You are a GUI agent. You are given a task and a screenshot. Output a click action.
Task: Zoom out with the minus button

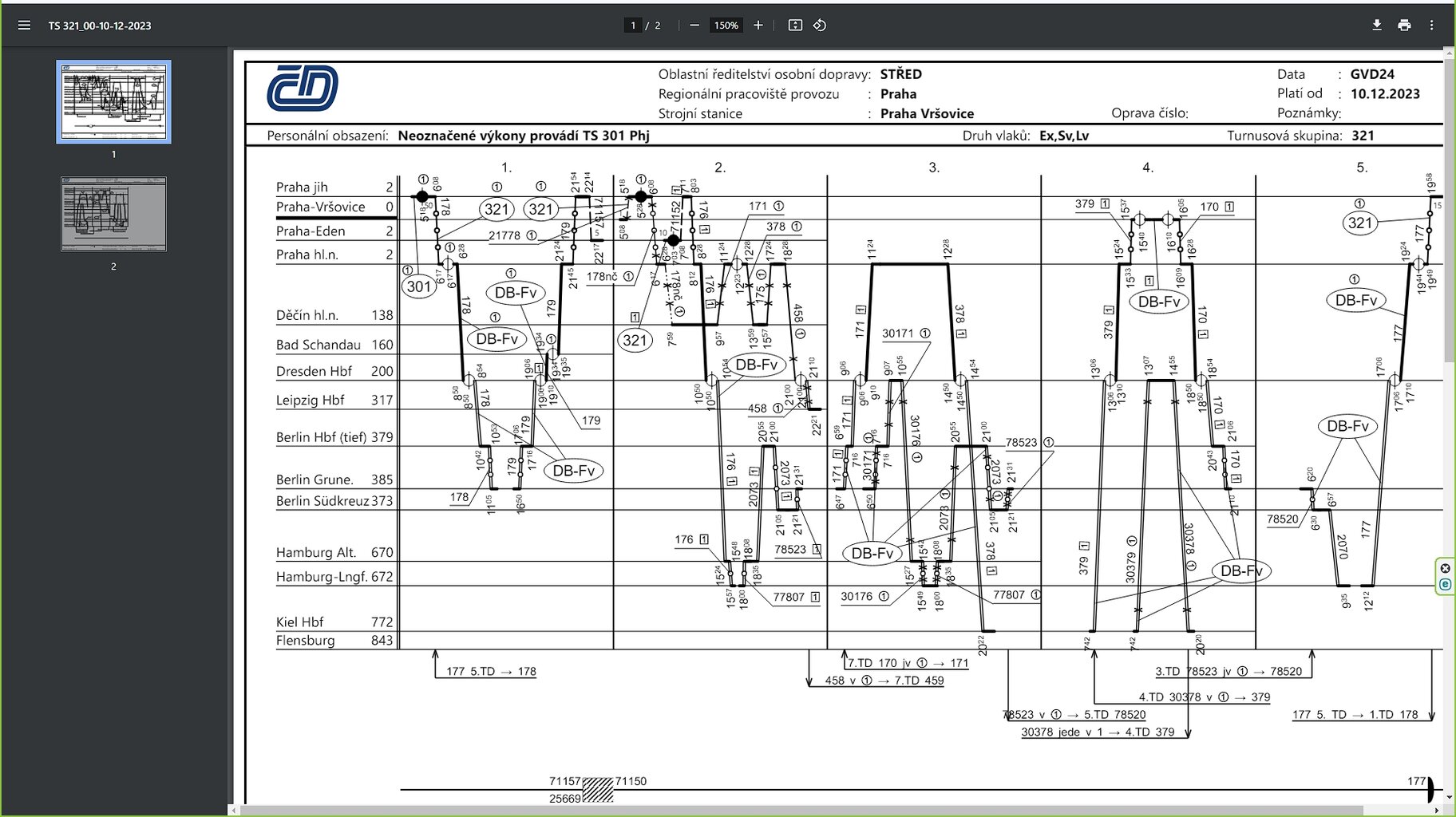pyautogui.click(x=694, y=26)
